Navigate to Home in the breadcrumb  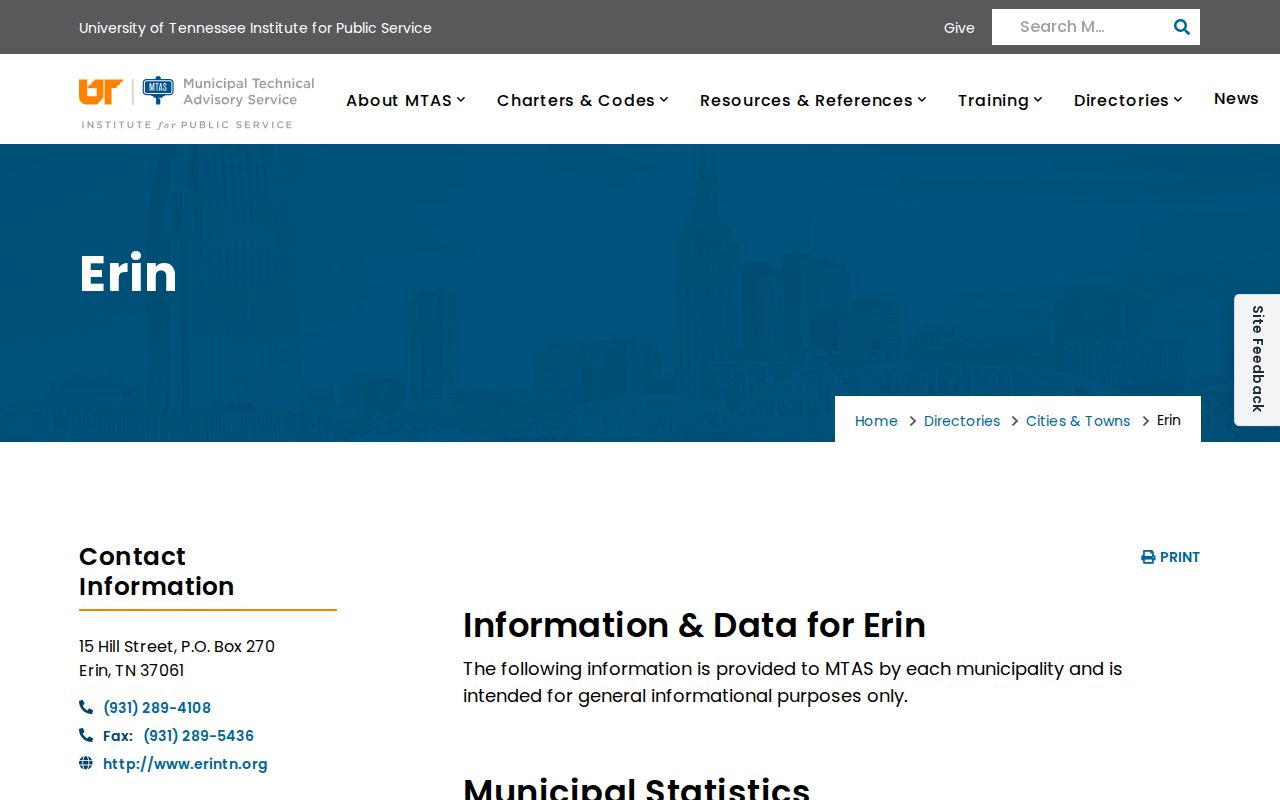pos(876,421)
